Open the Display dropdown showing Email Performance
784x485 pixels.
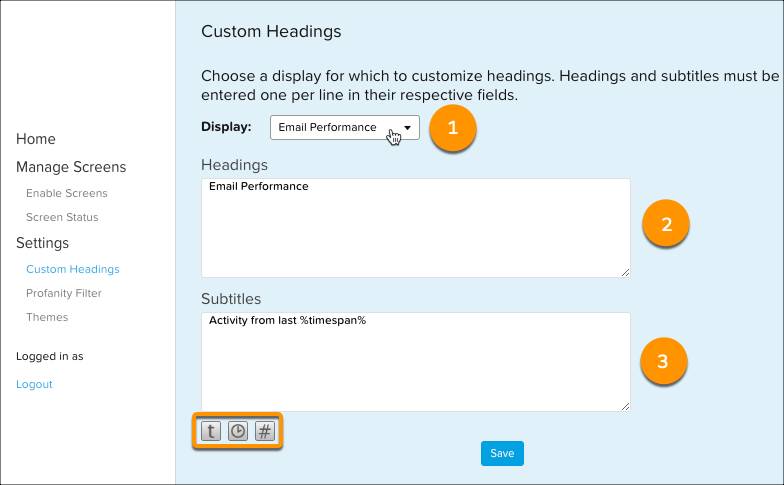(344, 128)
